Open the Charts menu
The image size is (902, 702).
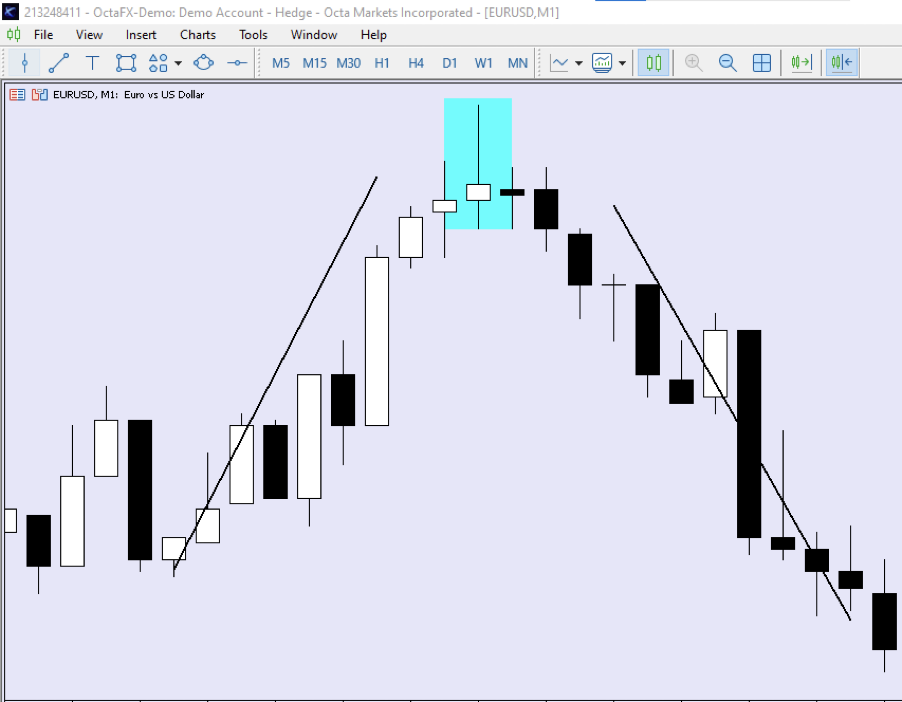[x=198, y=35]
